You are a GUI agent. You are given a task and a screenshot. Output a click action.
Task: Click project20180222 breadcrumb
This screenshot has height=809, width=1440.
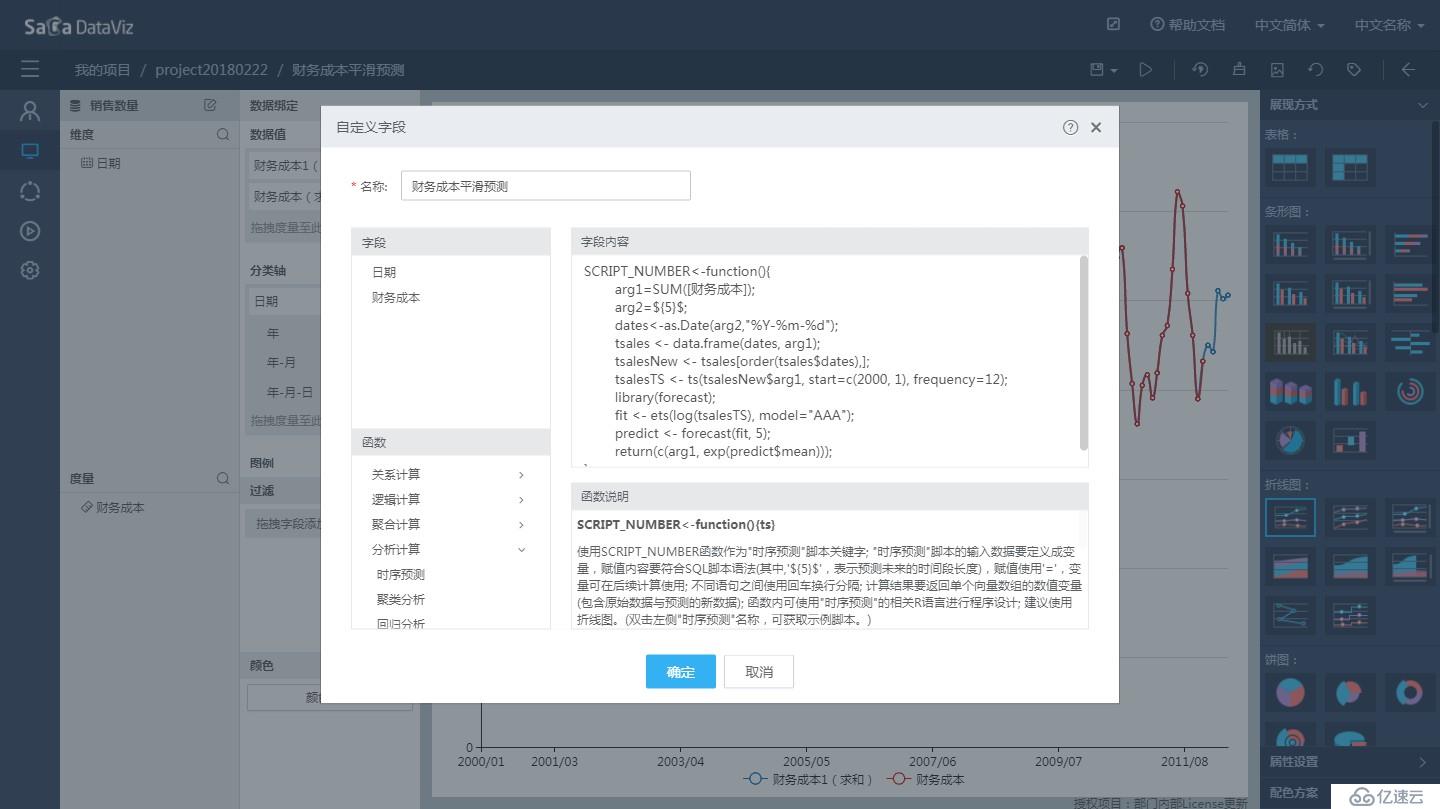[211, 69]
